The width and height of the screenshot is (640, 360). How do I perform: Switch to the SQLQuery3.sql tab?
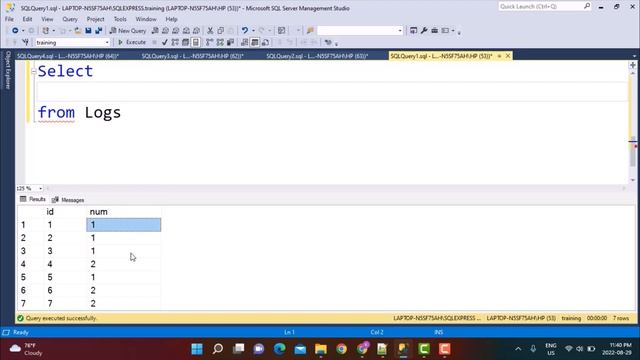click(193, 56)
